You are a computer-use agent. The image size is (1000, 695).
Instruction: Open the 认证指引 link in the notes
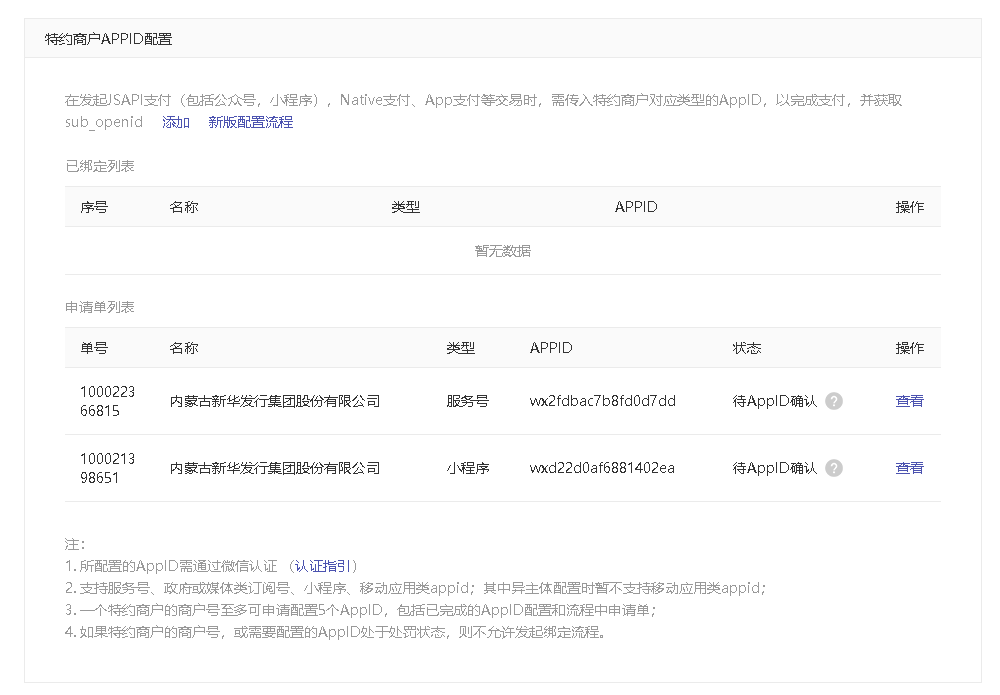coord(322,566)
